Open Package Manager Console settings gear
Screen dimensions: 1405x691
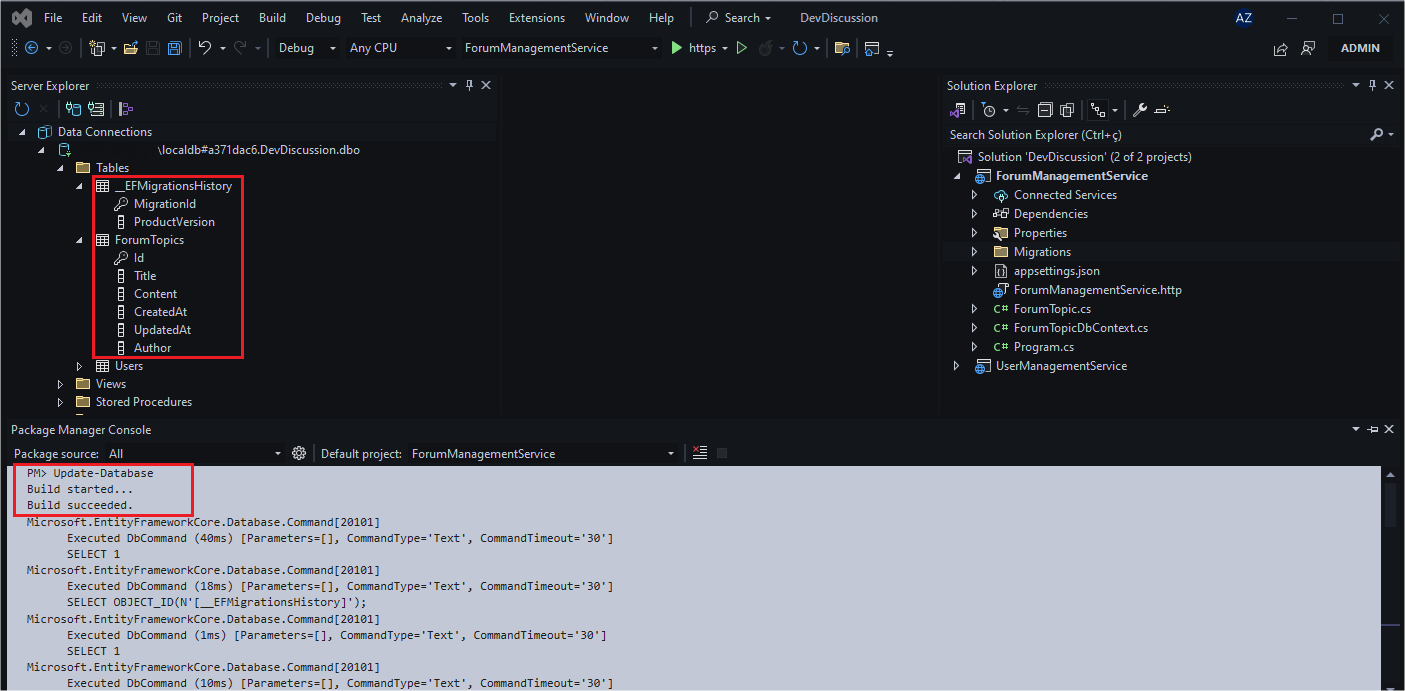pyautogui.click(x=298, y=453)
